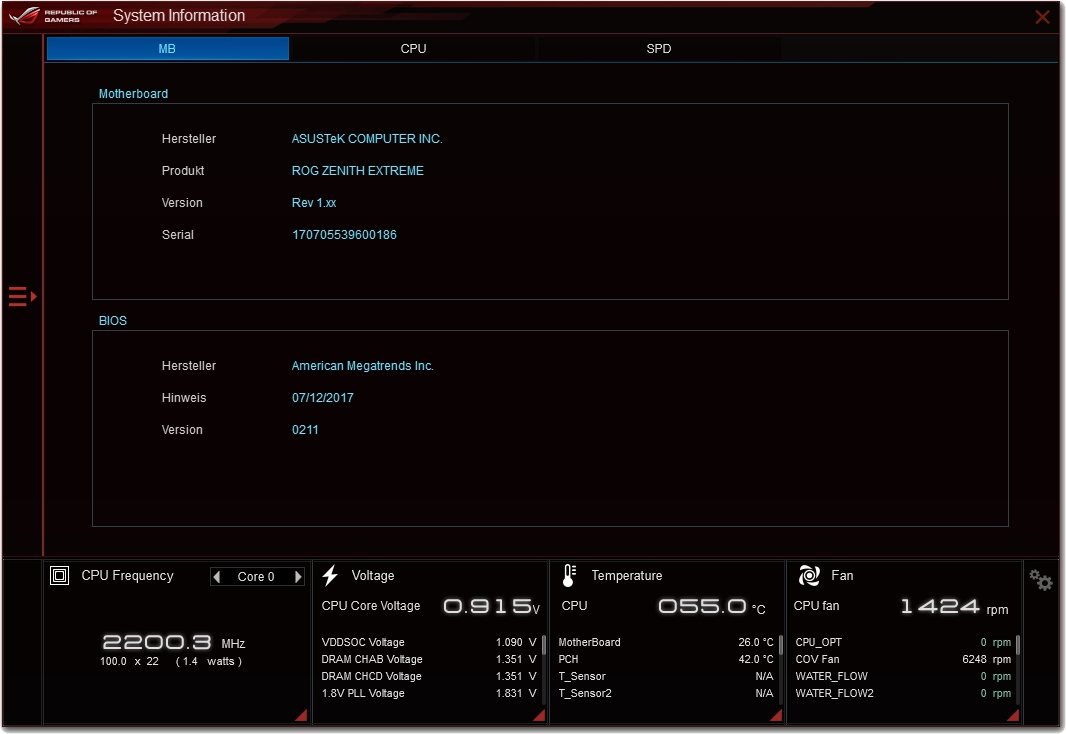Screen dimensions: 1066x734
Task: Click the WATER_FLOW row
Action: 904,676
